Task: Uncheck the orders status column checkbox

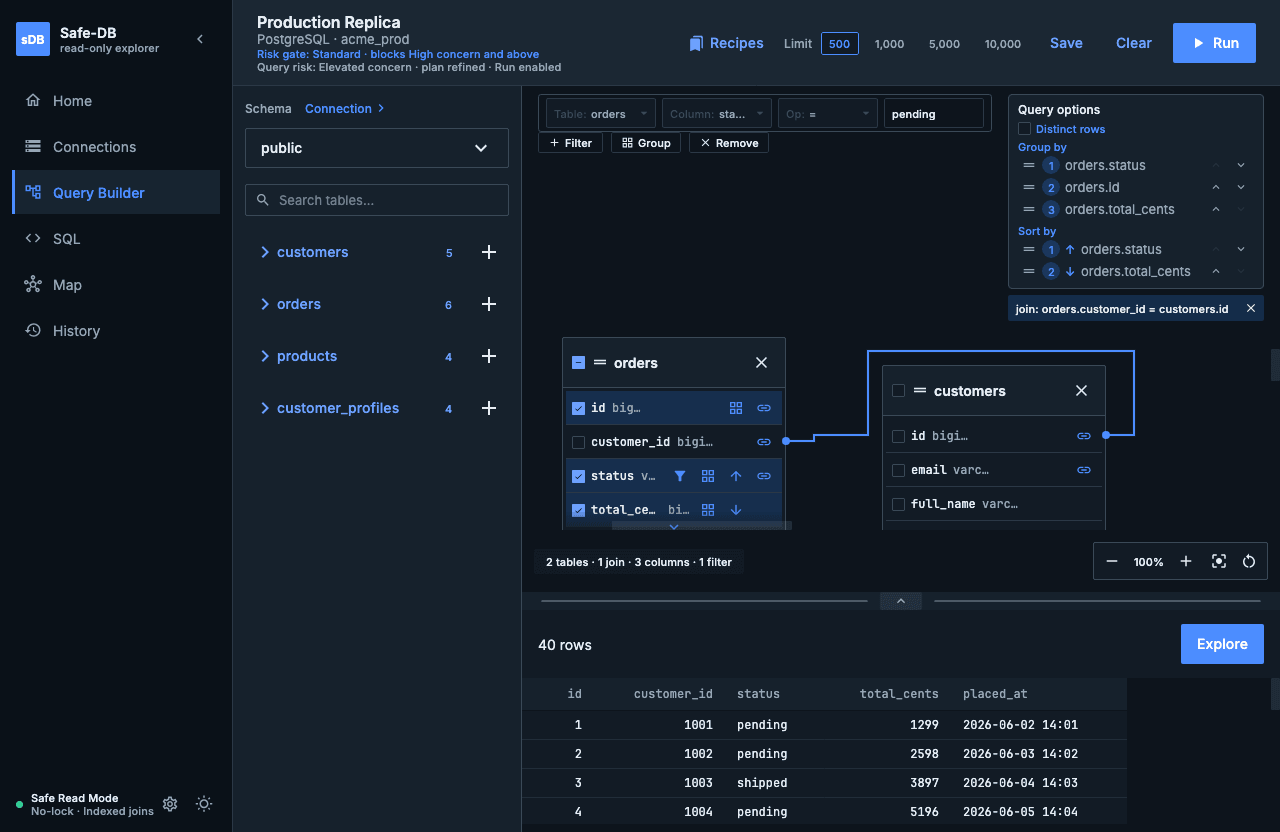Action: tap(578, 476)
